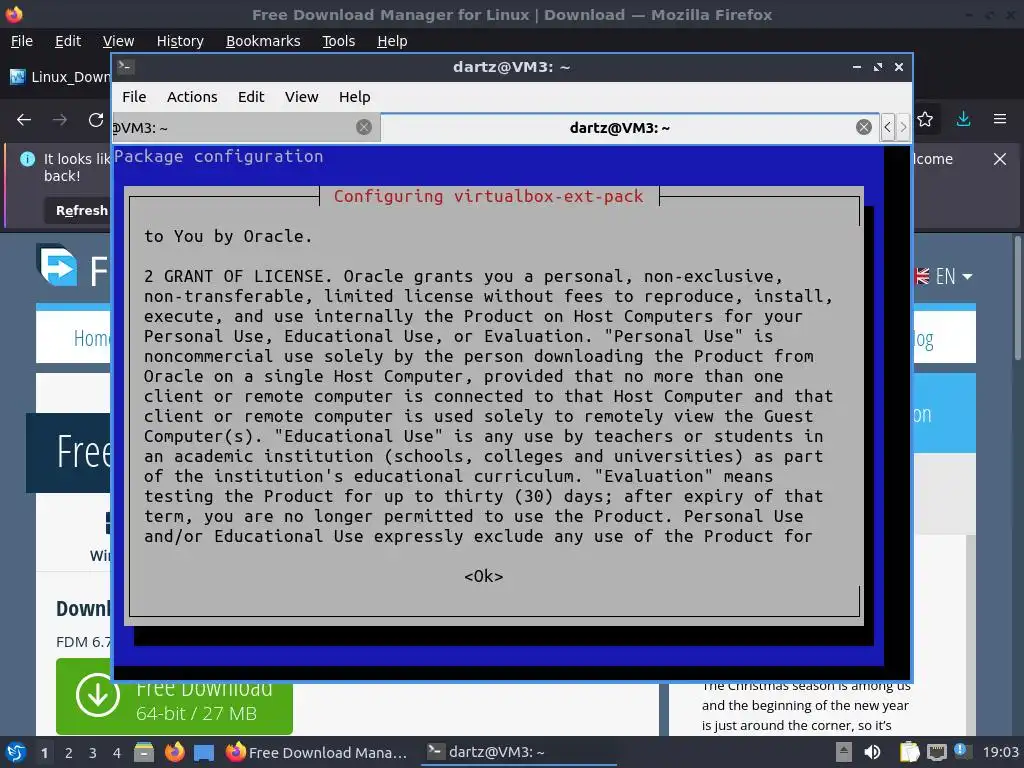Open the terminal File menu
1024x768 pixels.
pos(134,97)
